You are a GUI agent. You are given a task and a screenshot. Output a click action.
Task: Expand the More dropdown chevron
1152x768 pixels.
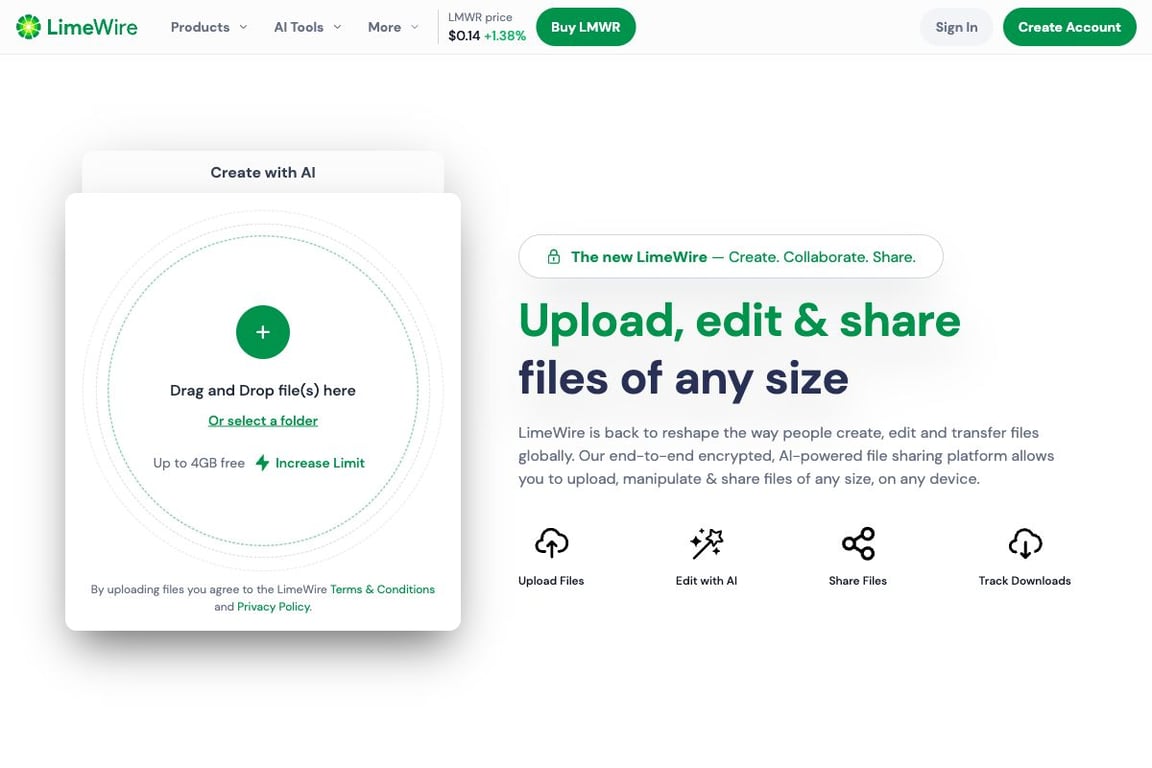click(x=414, y=27)
